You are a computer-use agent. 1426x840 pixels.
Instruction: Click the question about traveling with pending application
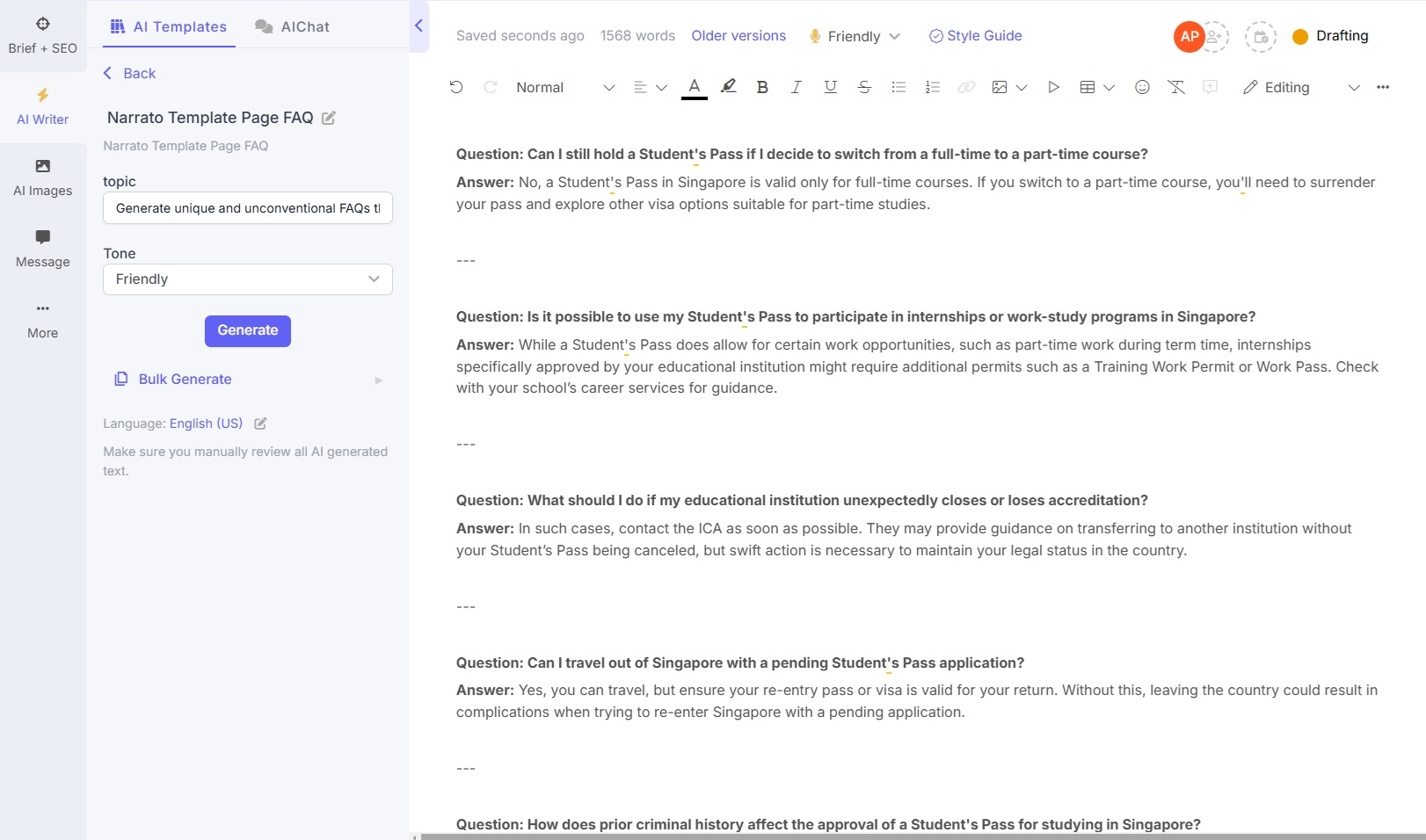click(740, 663)
